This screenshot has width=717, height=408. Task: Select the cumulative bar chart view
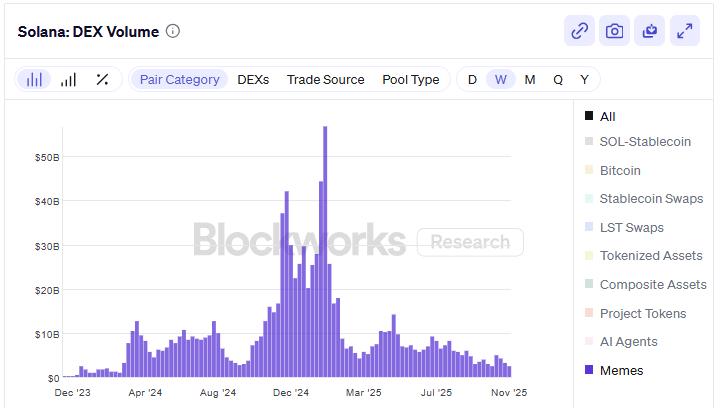68,79
